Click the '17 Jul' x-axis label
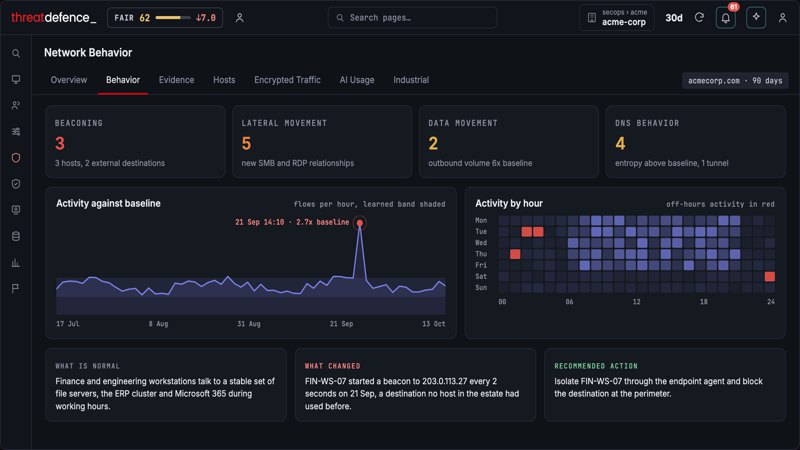The height and width of the screenshot is (450, 800). coord(67,324)
